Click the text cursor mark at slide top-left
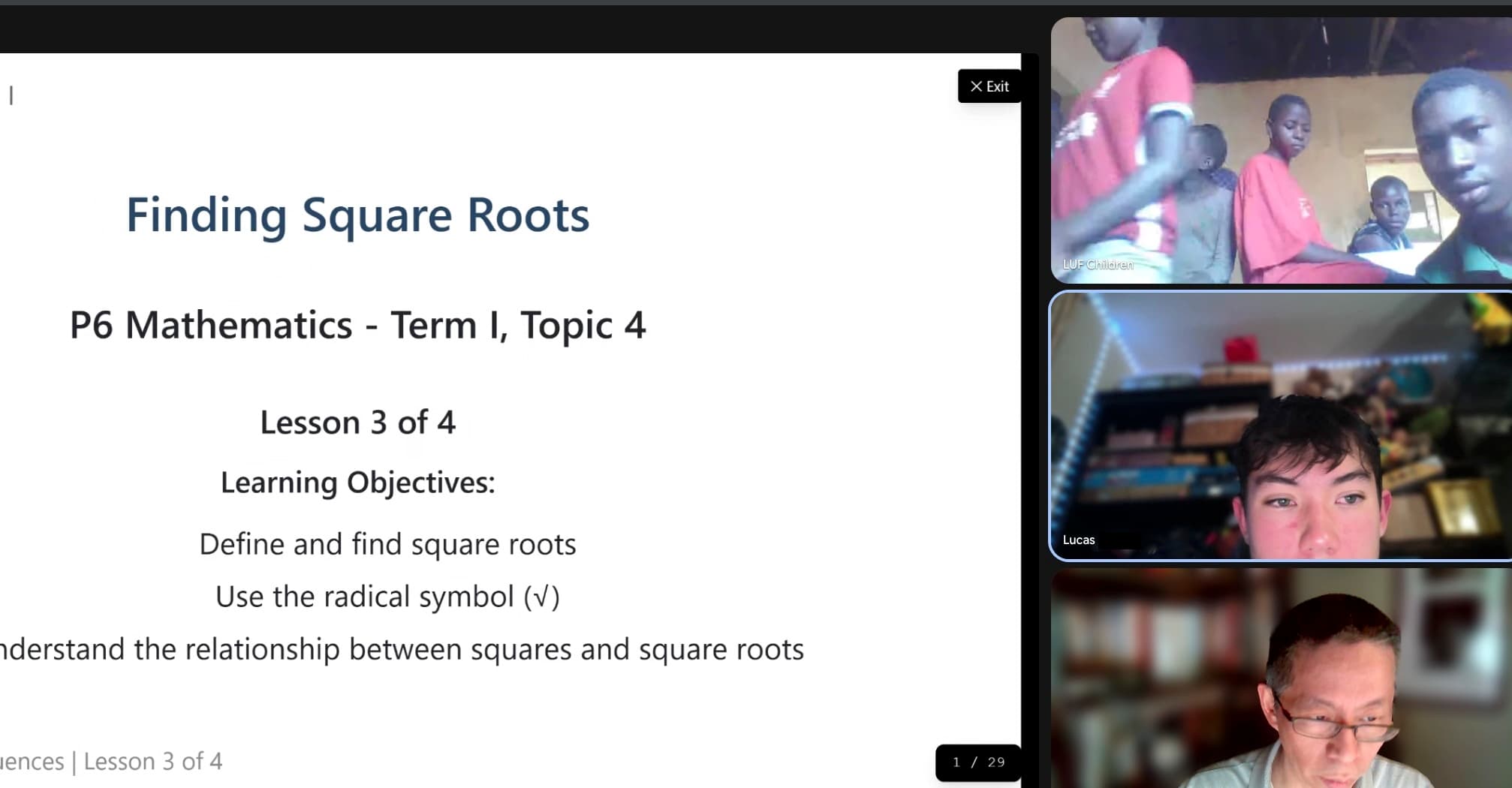The height and width of the screenshot is (788, 1512). pyautogui.click(x=11, y=95)
